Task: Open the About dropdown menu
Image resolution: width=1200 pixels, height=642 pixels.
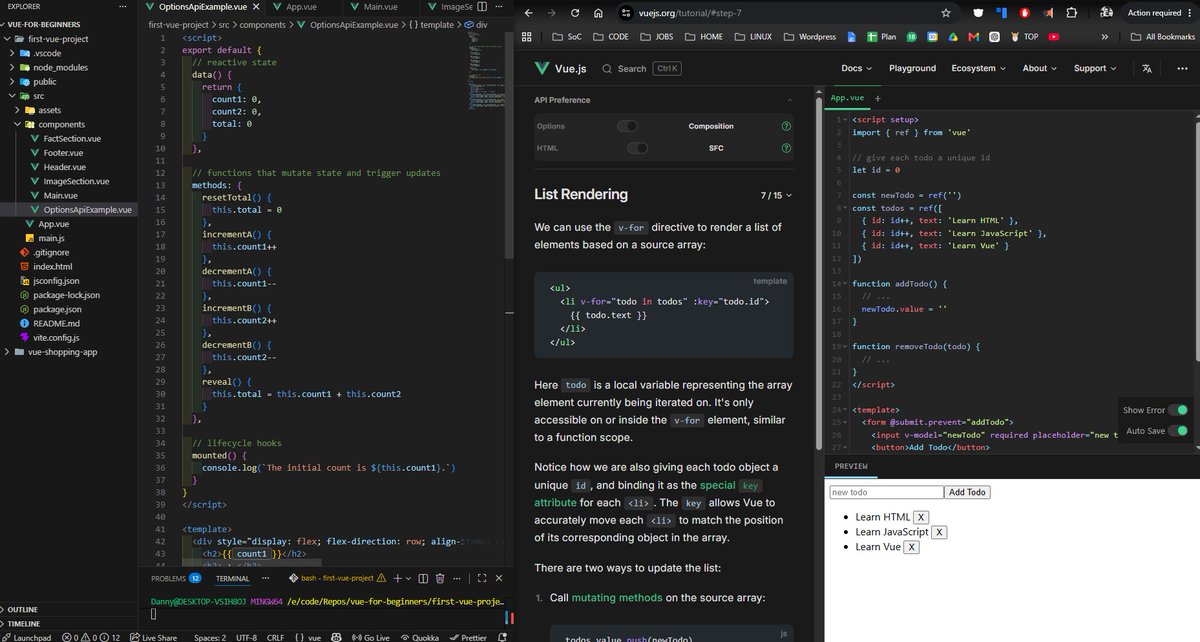Action: pyautogui.click(x=1040, y=68)
